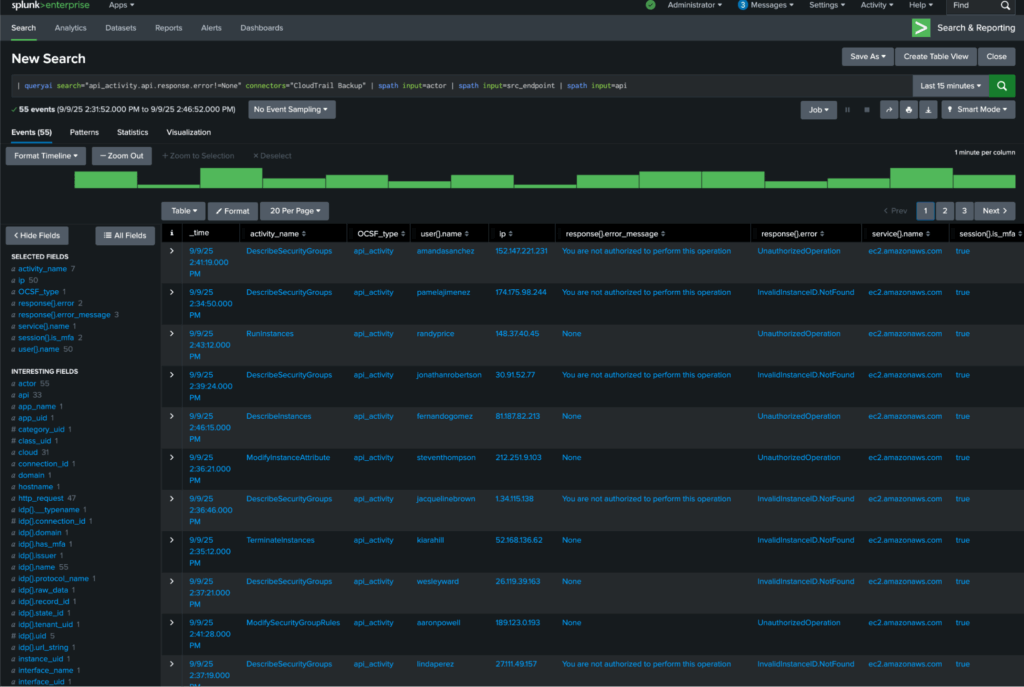1024x687 pixels.
Task: Expand the fernandogomez event row
Action: [x=172, y=416]
